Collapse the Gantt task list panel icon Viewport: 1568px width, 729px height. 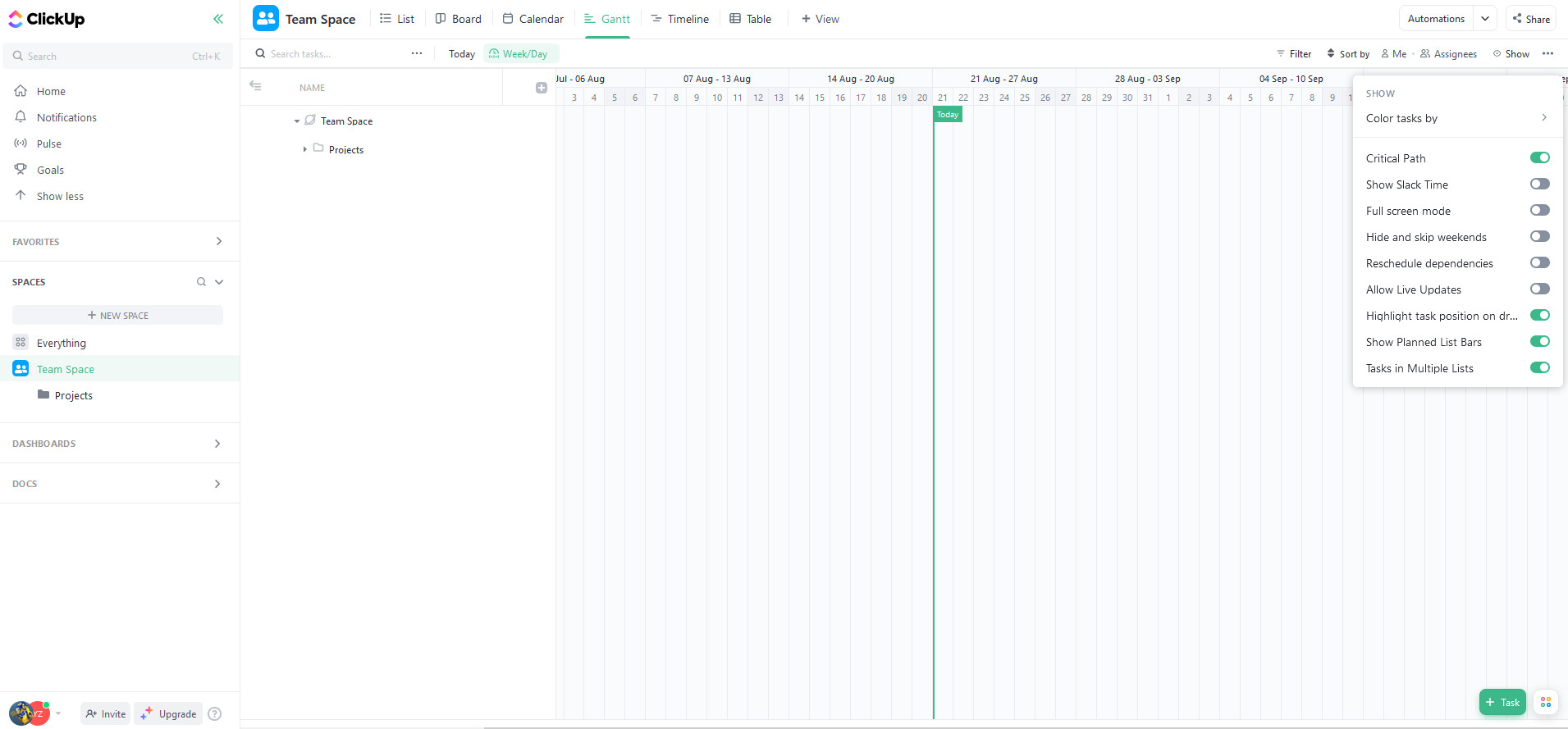coord(255,85)
